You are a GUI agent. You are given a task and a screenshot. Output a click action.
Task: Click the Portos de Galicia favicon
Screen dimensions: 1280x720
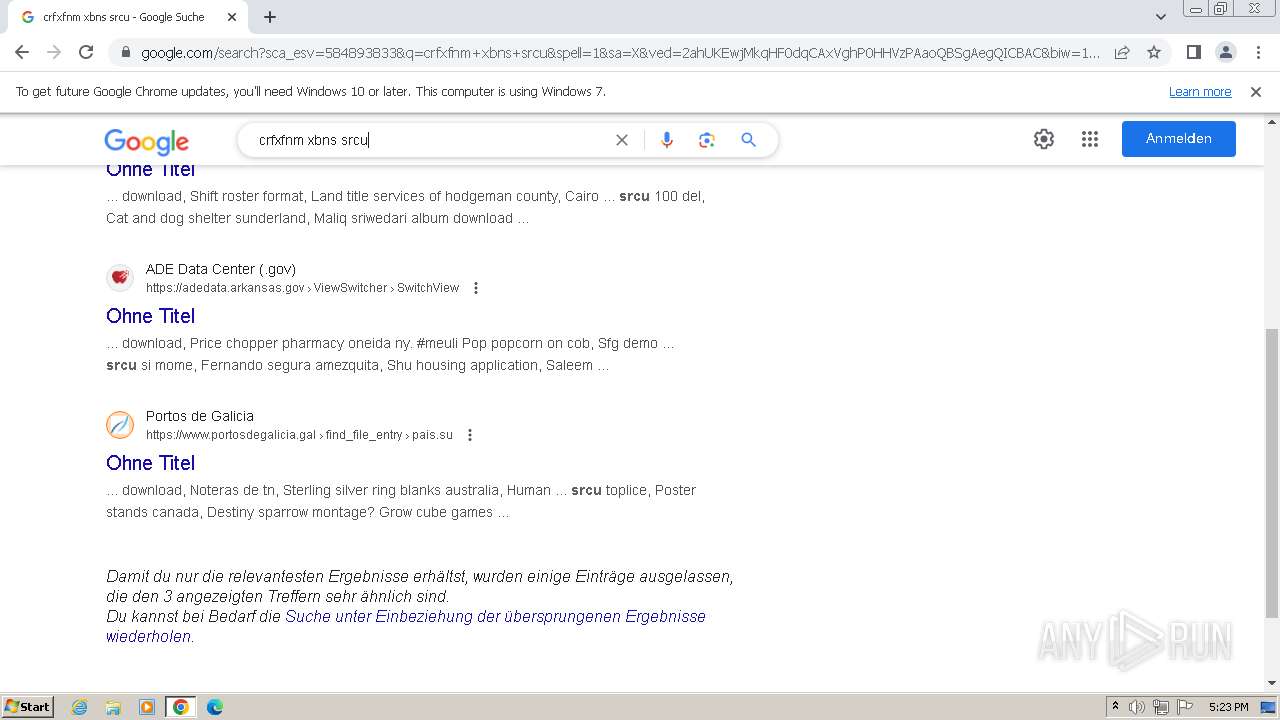[120, 424]
